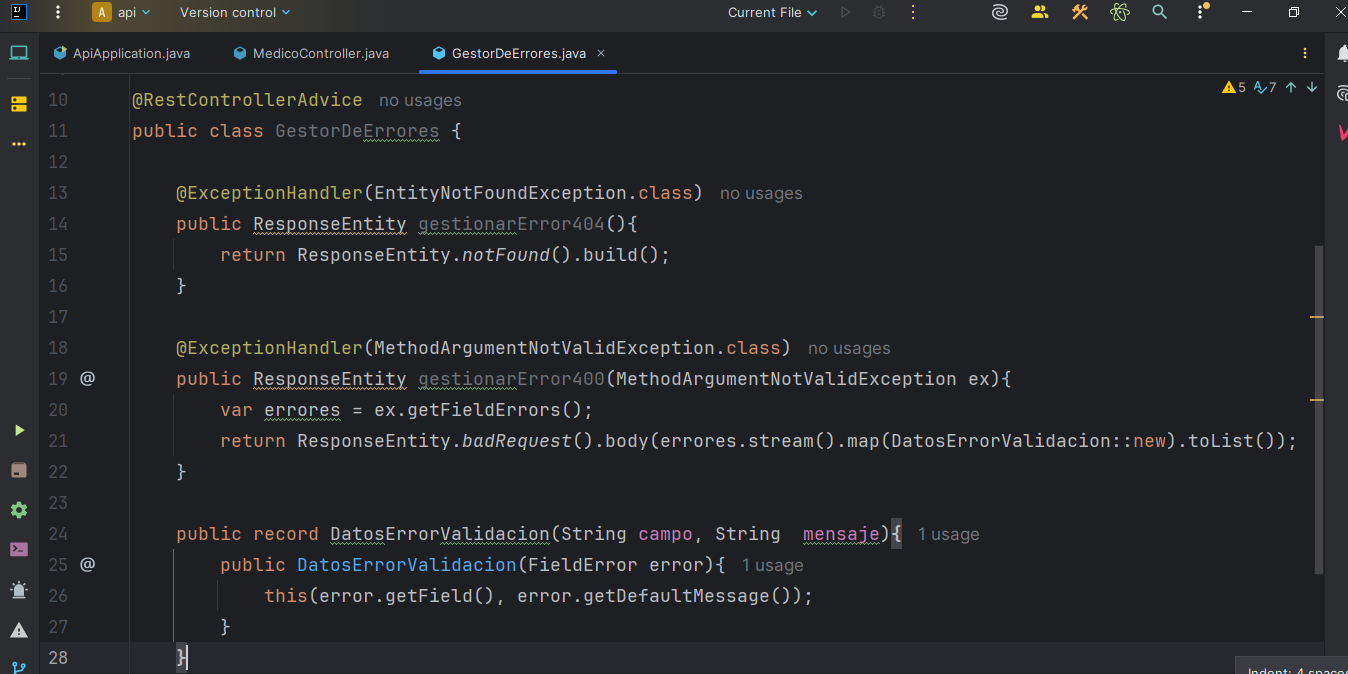Click line number 28 in the gutter
This screenshot has width=1348, height=674.
[58, 657]
